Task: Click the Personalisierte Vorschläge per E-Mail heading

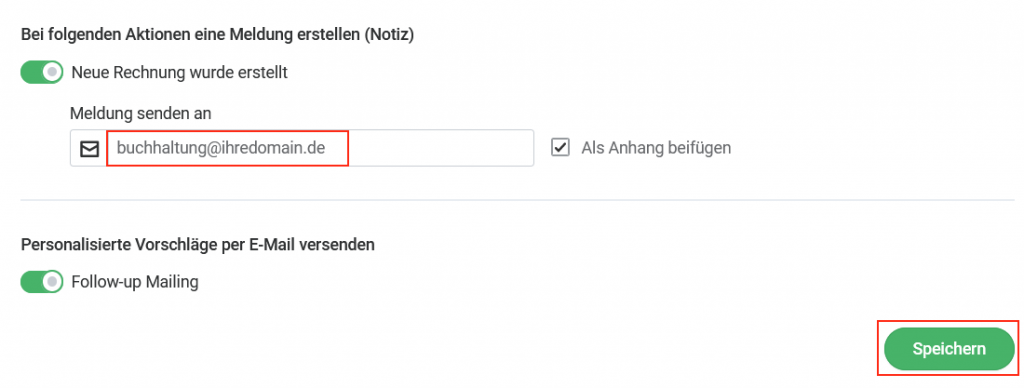Action: click(x=198, y=245)
